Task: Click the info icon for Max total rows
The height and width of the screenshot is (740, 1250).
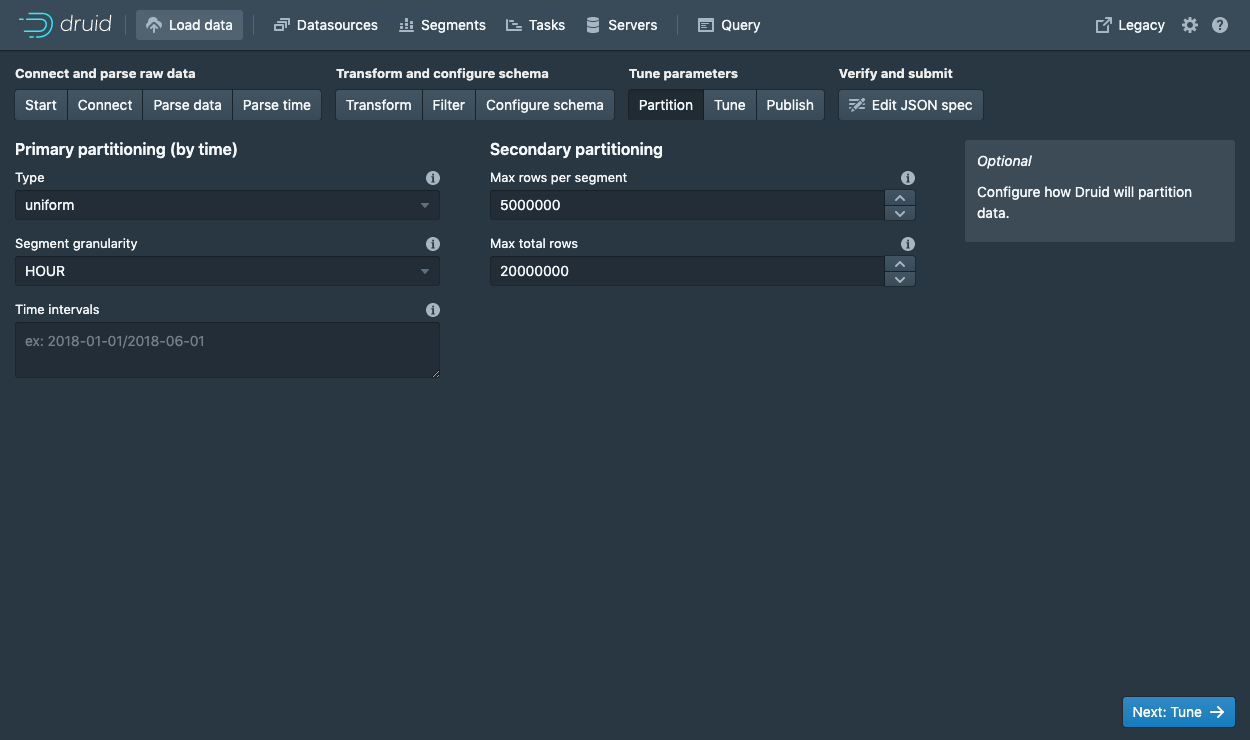Action: (908, 244)
